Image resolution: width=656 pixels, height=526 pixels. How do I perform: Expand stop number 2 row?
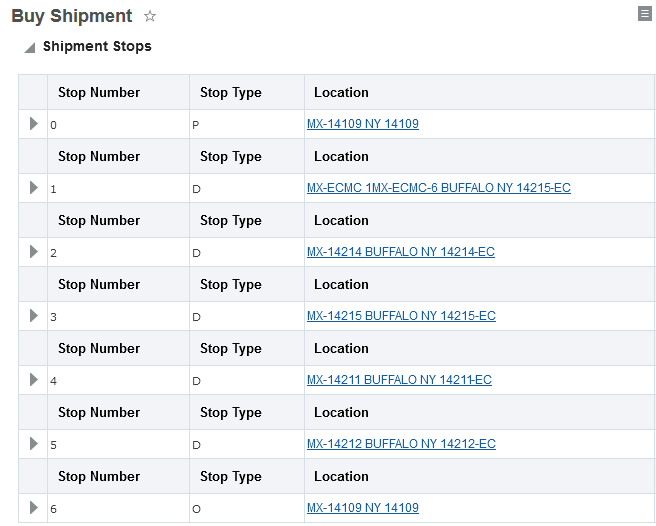click(33, 252)
